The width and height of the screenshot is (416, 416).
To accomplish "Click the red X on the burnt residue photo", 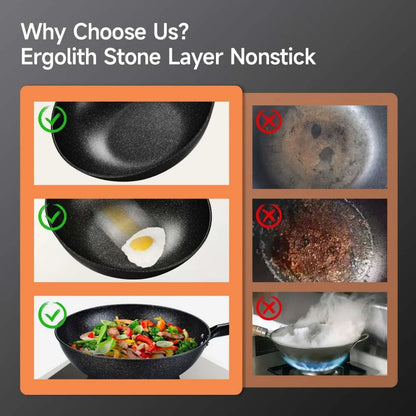I will 269,216.
